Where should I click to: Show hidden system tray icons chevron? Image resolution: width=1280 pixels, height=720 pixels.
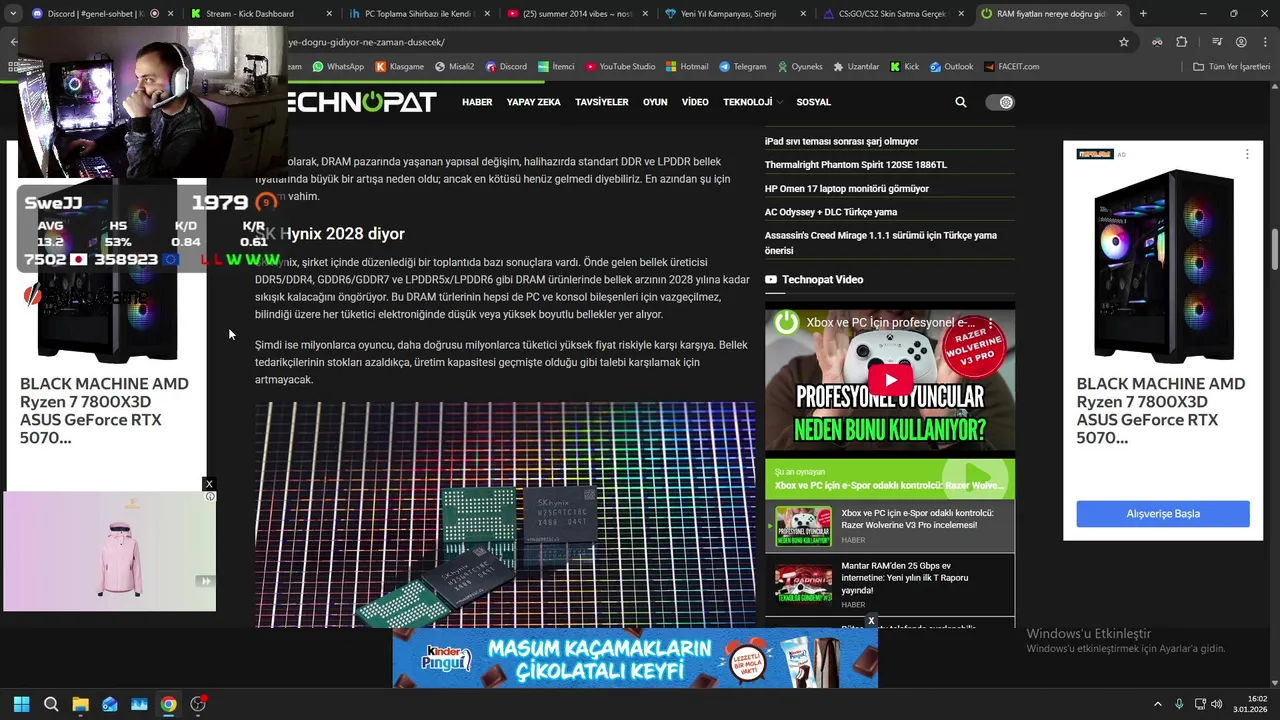[1158, 704]
